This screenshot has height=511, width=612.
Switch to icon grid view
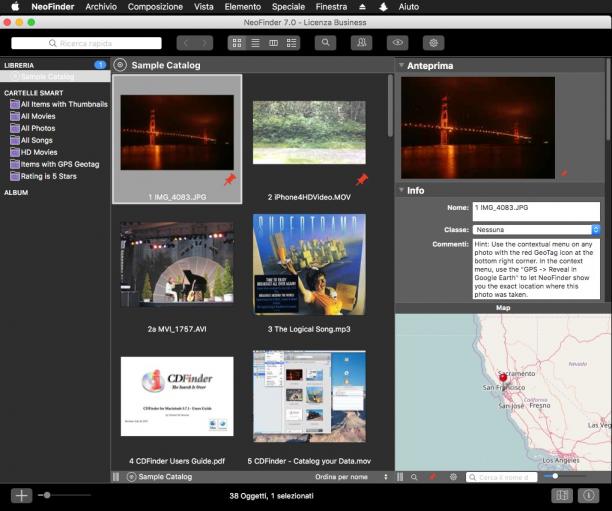click(237, 43)
